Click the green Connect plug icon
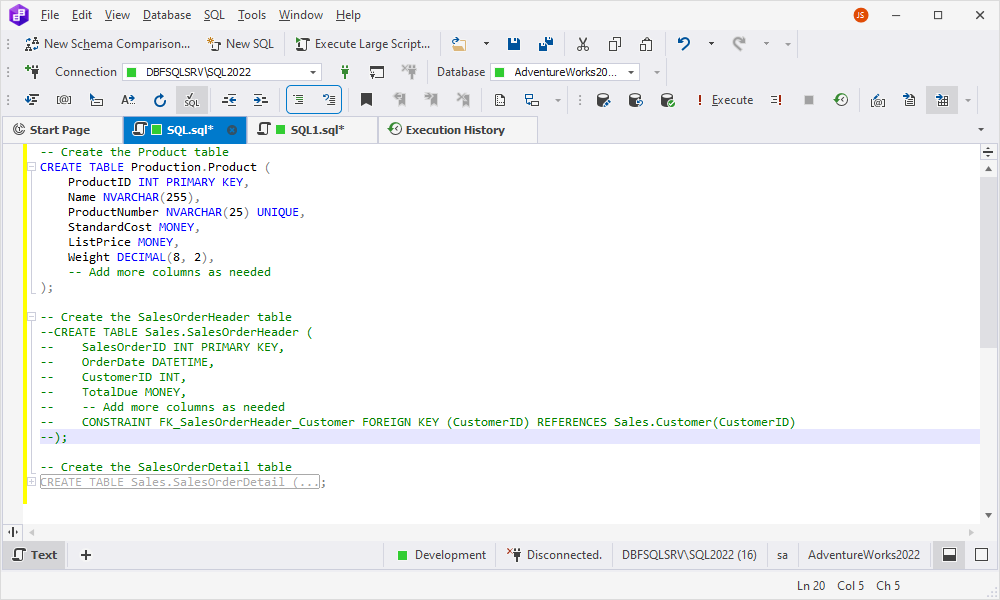 pyautogui.click(x=345, y=72)
